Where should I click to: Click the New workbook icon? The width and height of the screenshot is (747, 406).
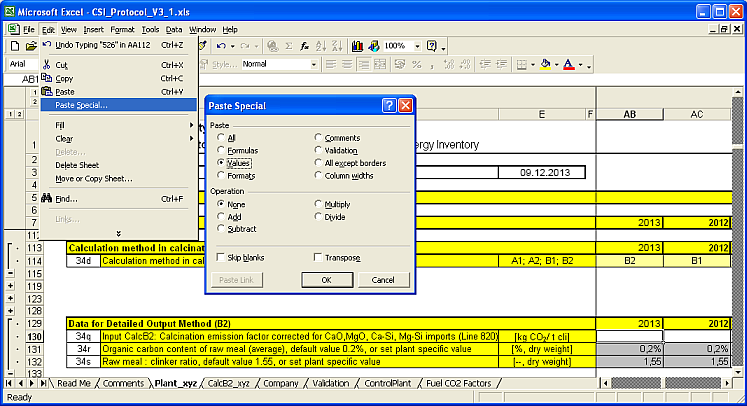(x=14, y=46)
